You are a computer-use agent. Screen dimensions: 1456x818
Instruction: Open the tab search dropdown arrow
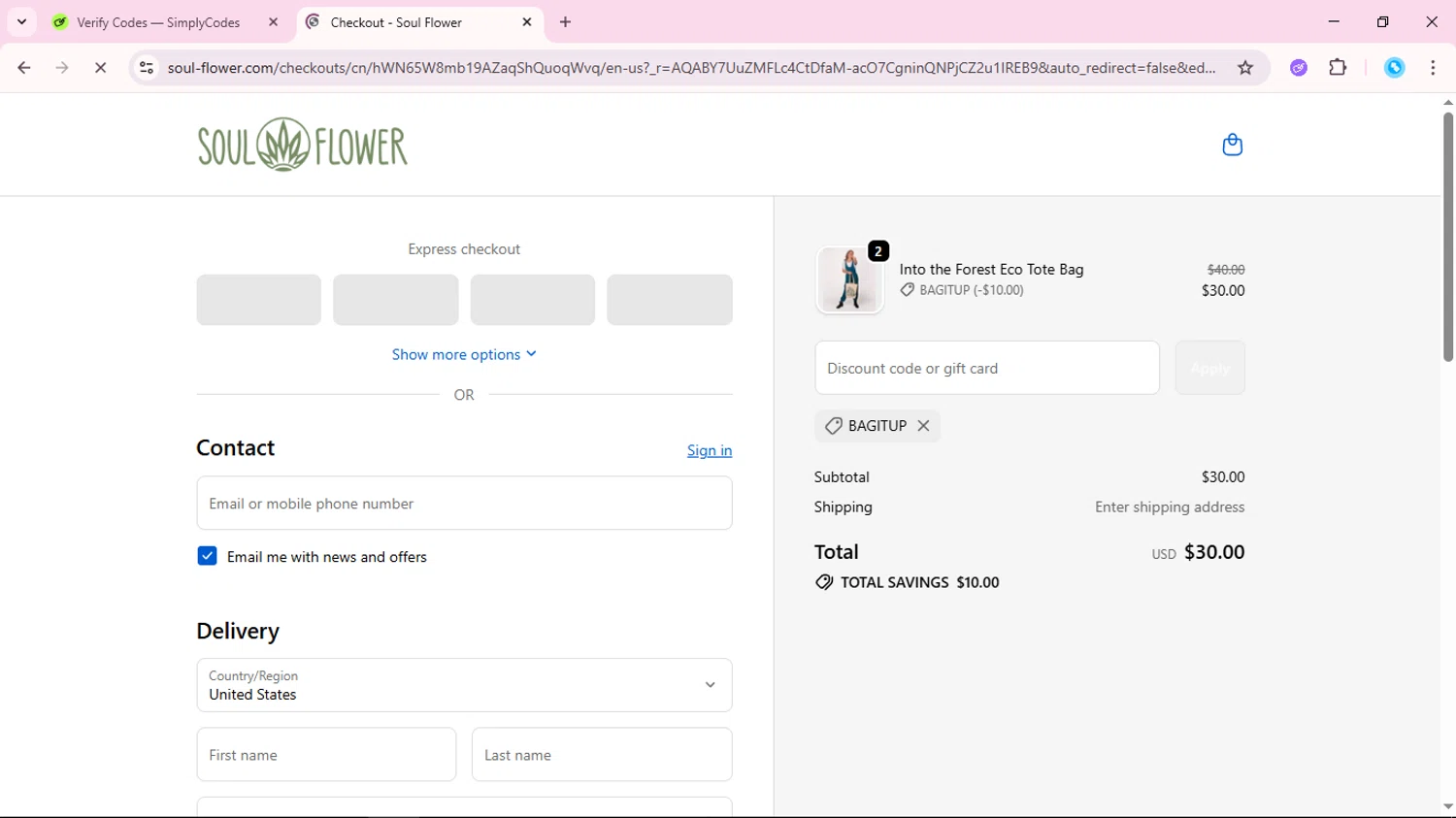(x=21, y=21)
